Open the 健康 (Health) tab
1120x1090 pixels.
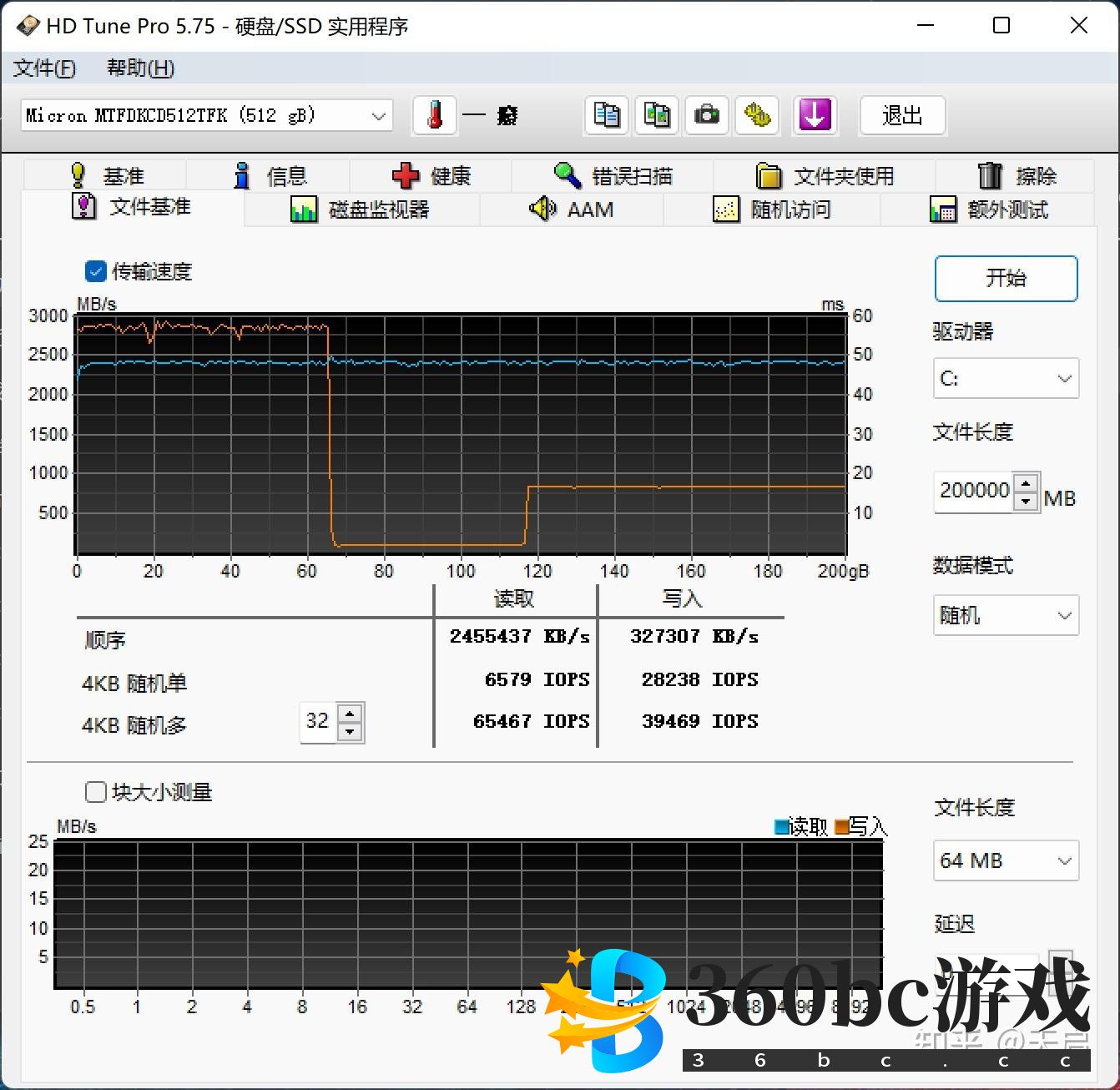[431, 176]
